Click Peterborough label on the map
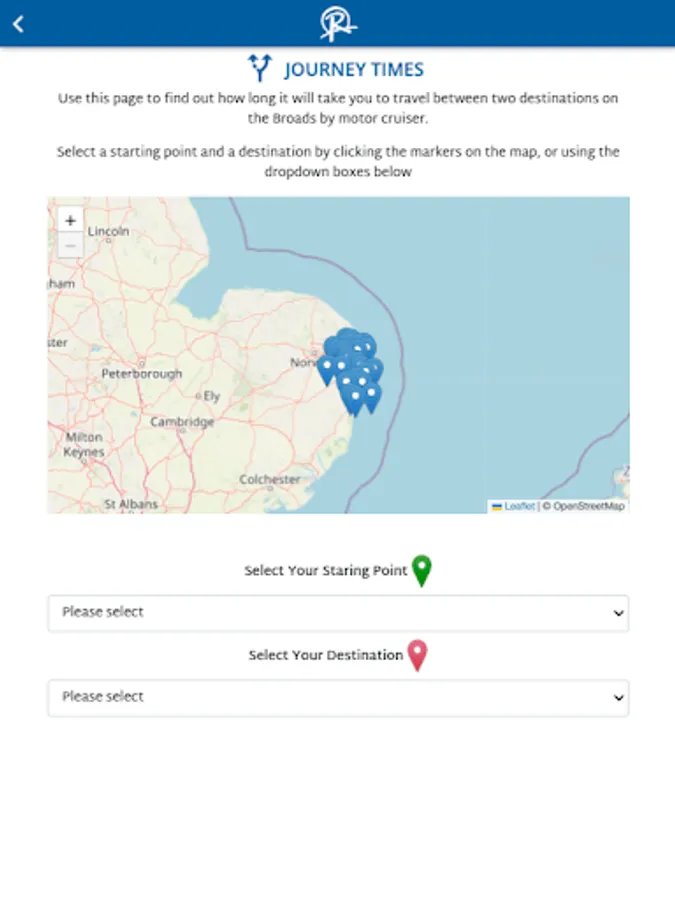675x900 pixels. tap(141, 374)
